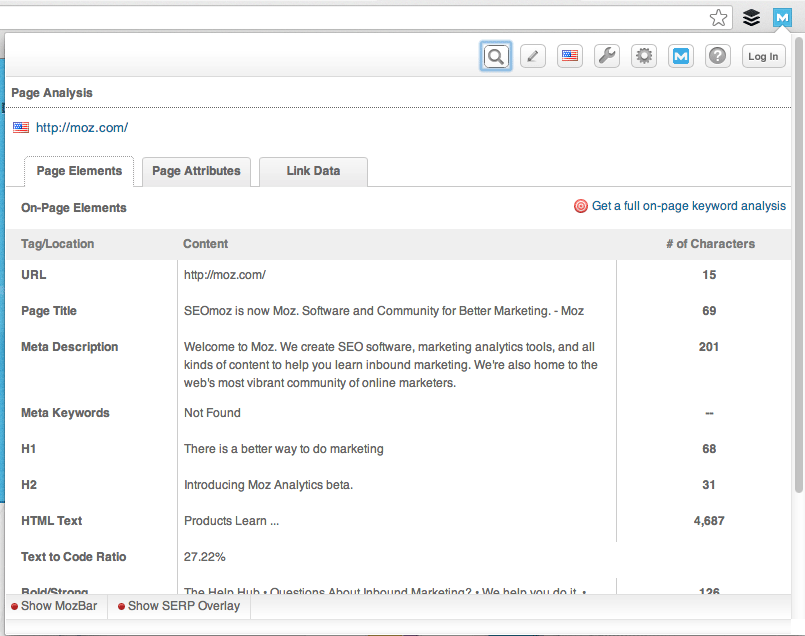
Task: Open Get a full on-page keyword analysis
Action: point(688,206)
